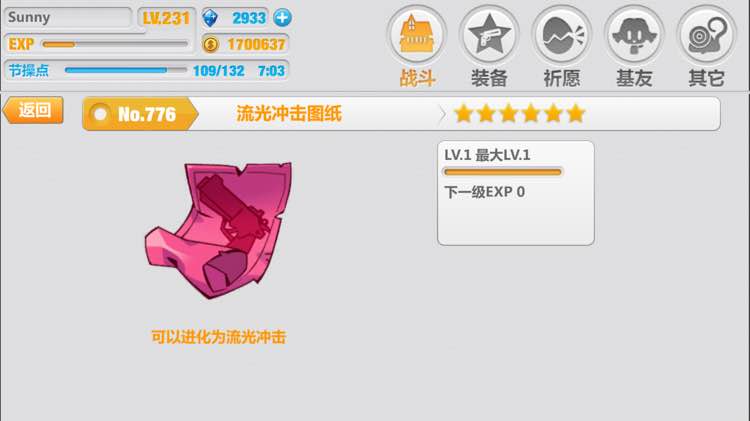Click the Sunny player name field
This screenshot has height=421, width=750.
point(68,18)
